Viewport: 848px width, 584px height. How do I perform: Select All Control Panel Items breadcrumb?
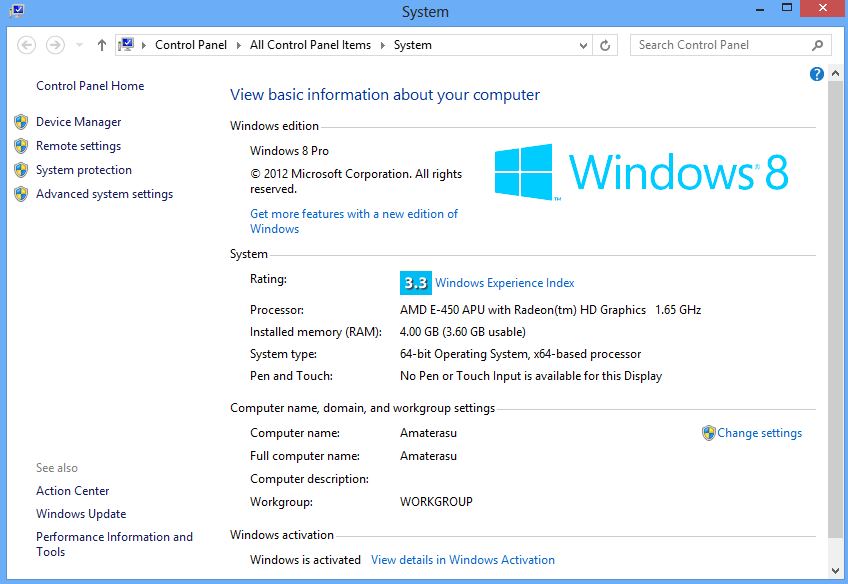click(x=310, y=45)
